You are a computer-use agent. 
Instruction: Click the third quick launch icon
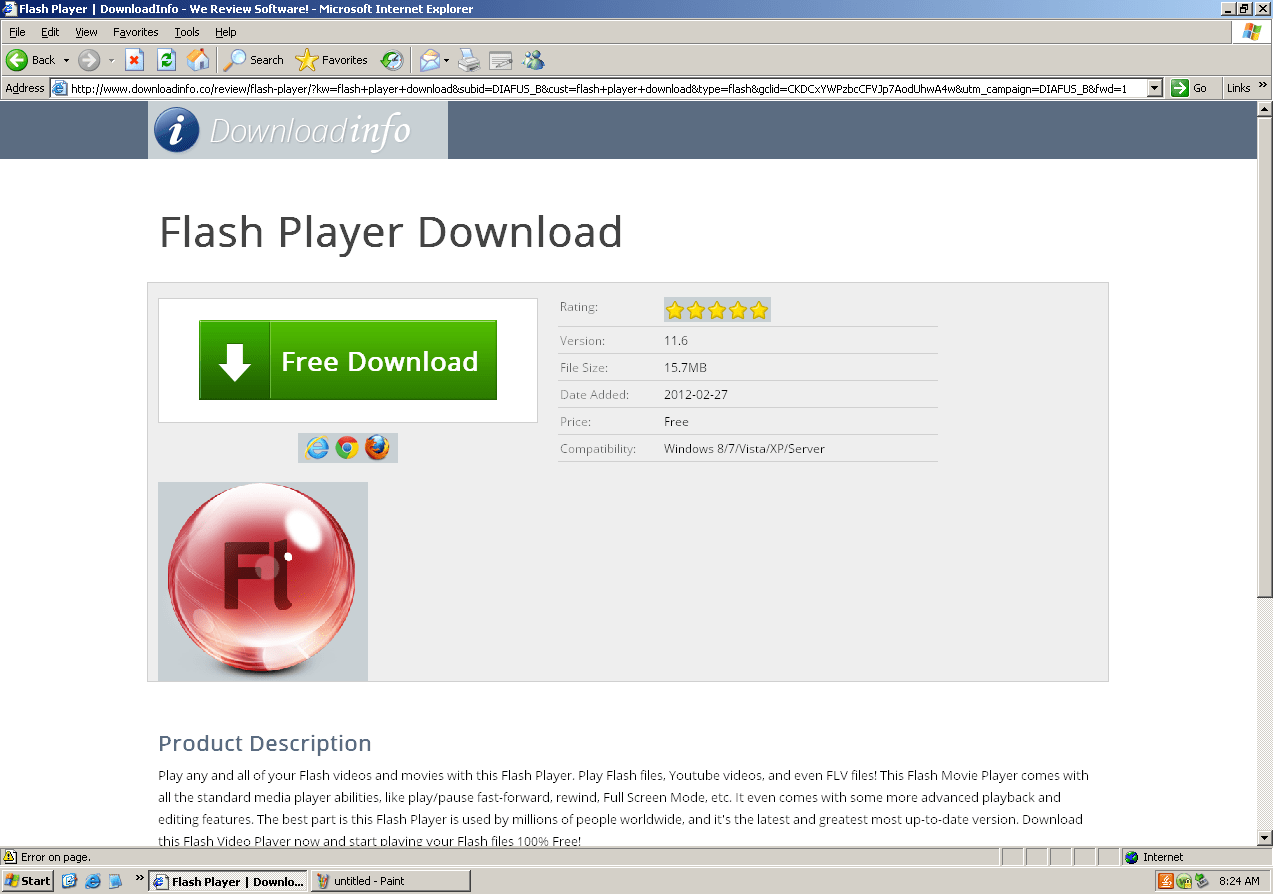(x=115, y=881)
